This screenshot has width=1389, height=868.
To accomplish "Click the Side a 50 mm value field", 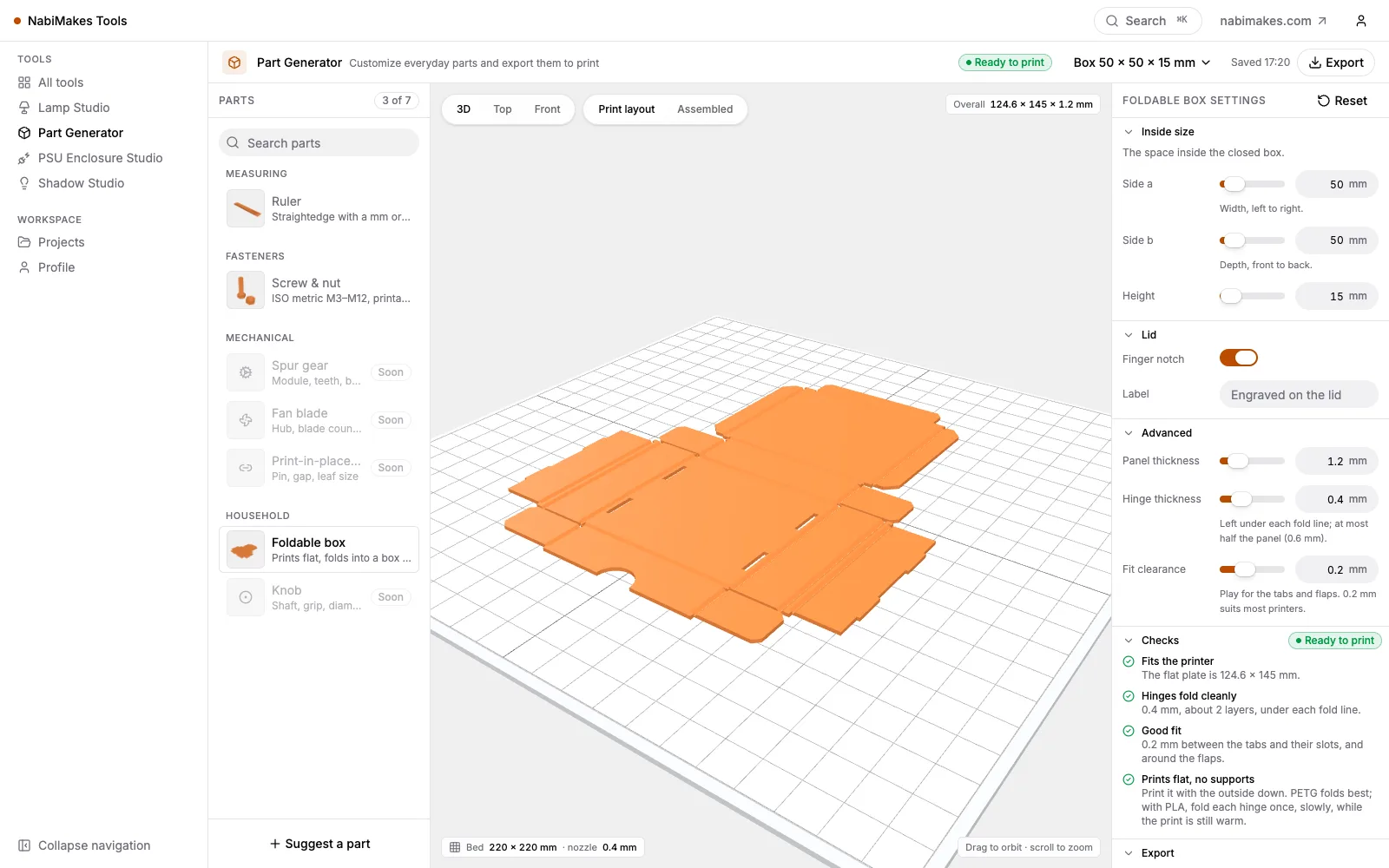I will (x=1337, y=184).
